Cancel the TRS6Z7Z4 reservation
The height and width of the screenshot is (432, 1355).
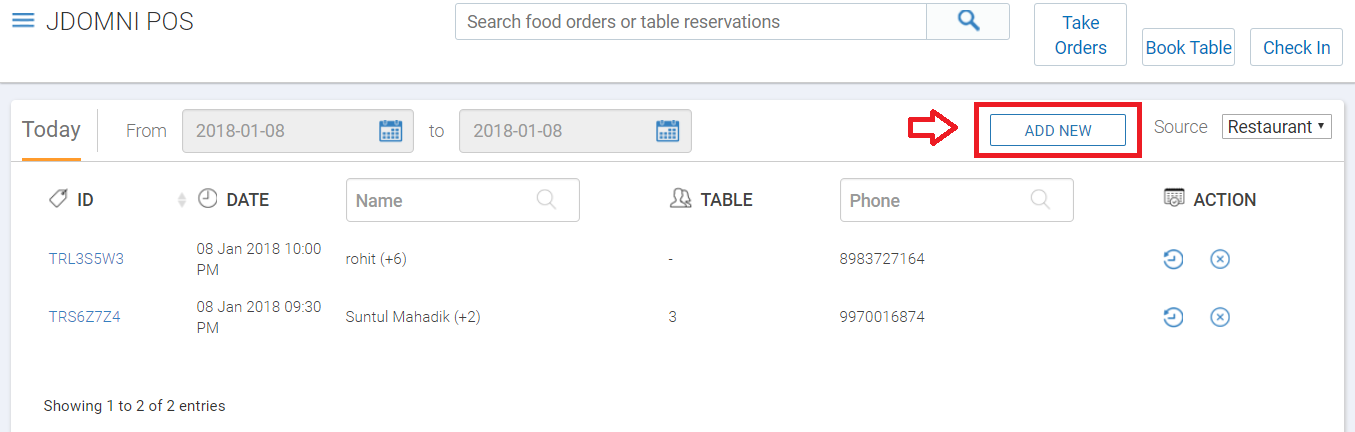tap(1220, 317)
